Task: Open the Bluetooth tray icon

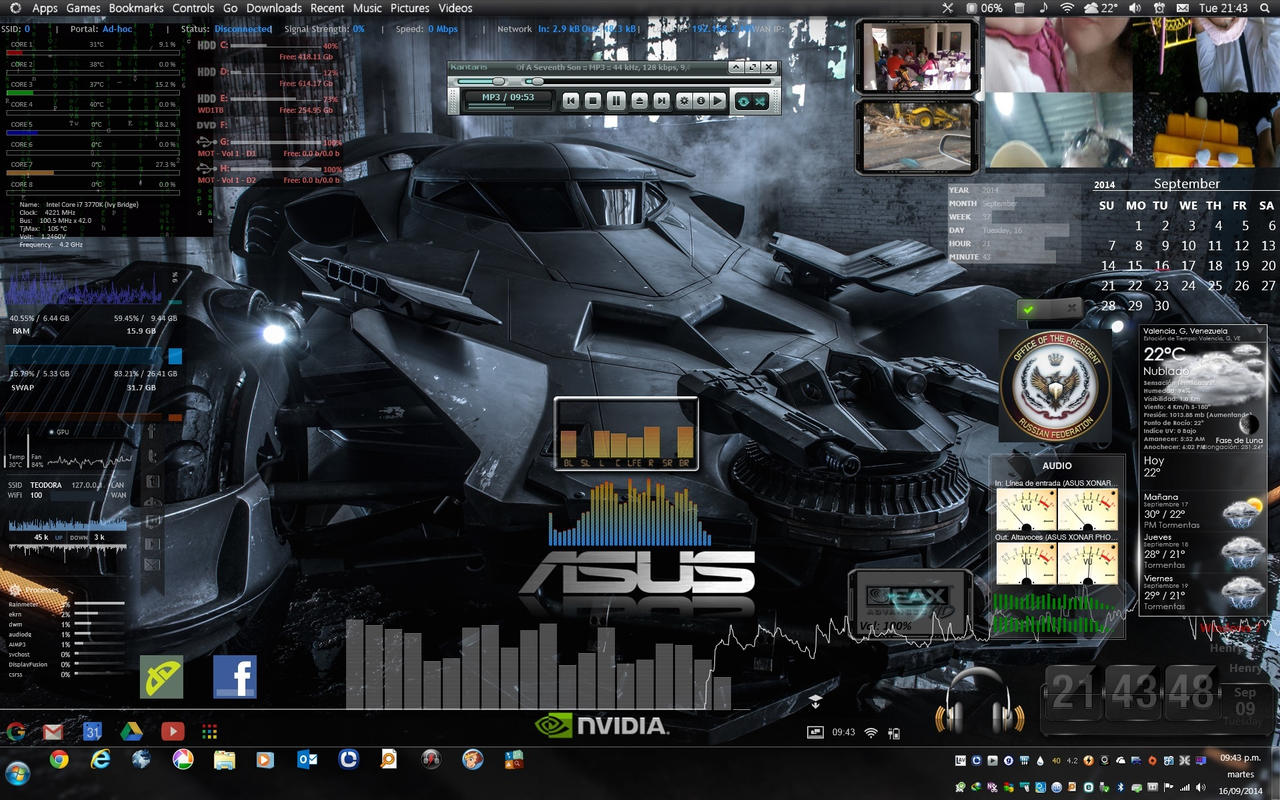Action: click(1121, 787)
